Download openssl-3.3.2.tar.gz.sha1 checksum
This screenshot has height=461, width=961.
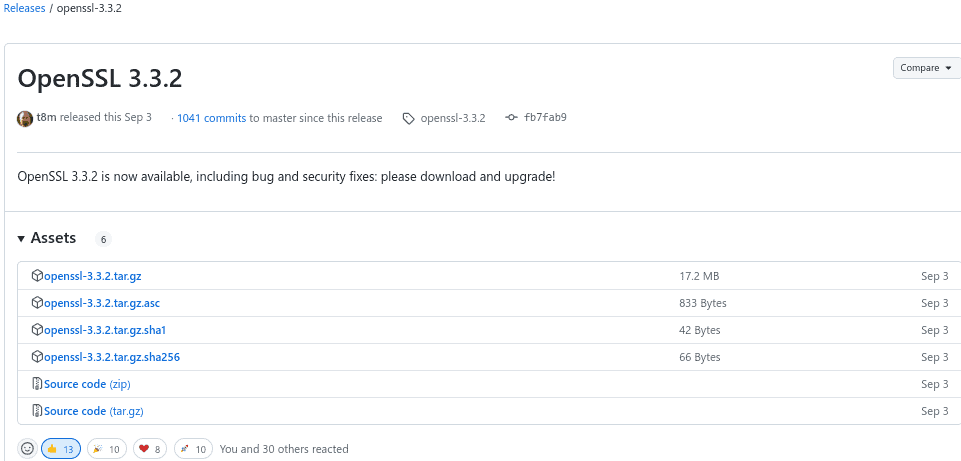(x=105, y=330)
